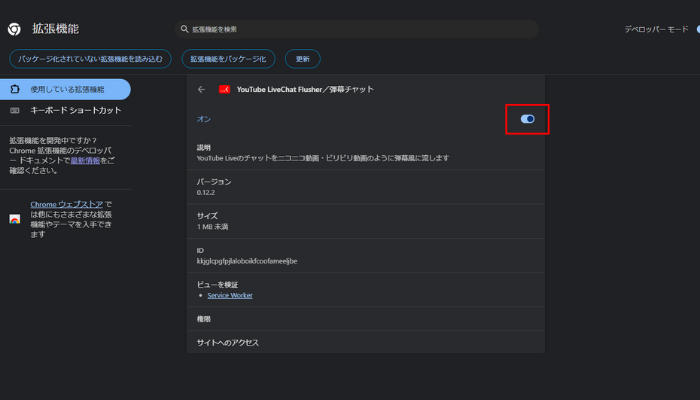Turn off the extension's オン switch

click(x=527, y=119)
